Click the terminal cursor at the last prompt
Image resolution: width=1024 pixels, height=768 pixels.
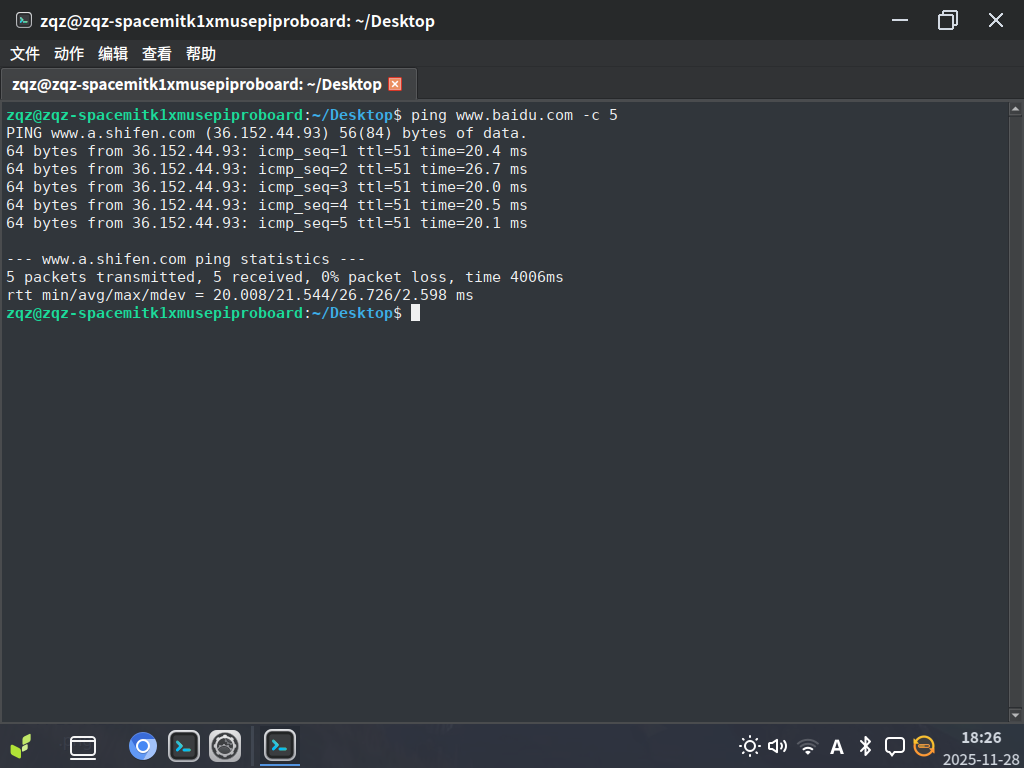coord(415,313)
